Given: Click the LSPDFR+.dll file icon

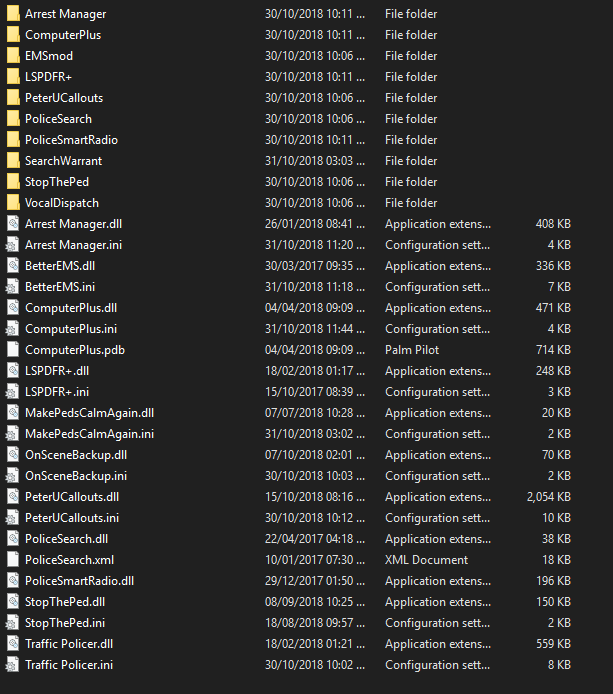Looking at the screenshot, I should [x=13, y=371].
